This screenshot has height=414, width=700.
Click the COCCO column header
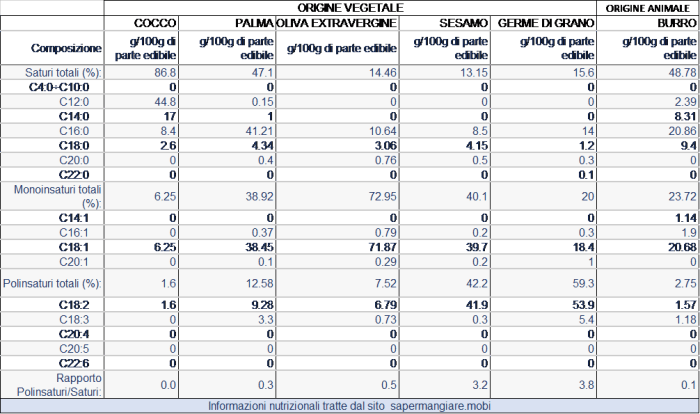[156, 23]
